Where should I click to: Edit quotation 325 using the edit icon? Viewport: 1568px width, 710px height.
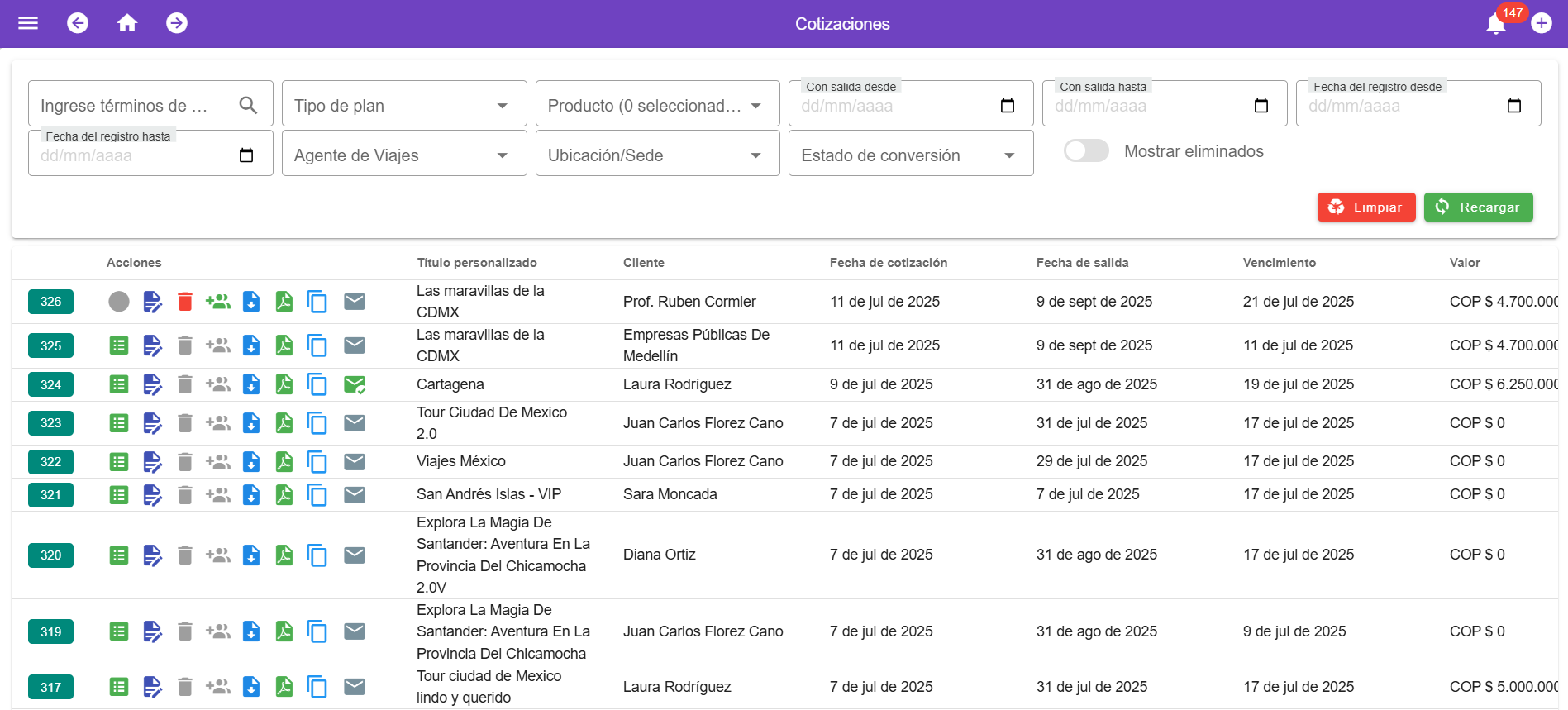[152, 345]
